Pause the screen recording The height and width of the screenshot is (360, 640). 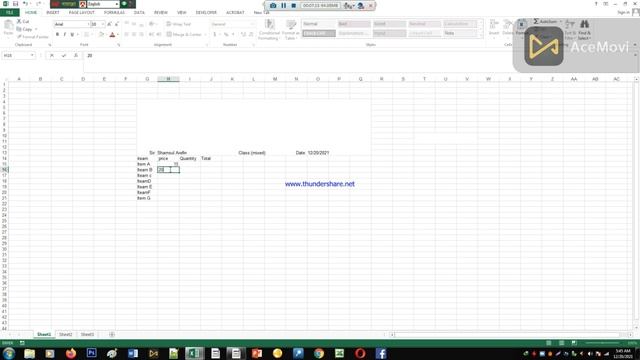pyautogui.click(x=284, y=6)
